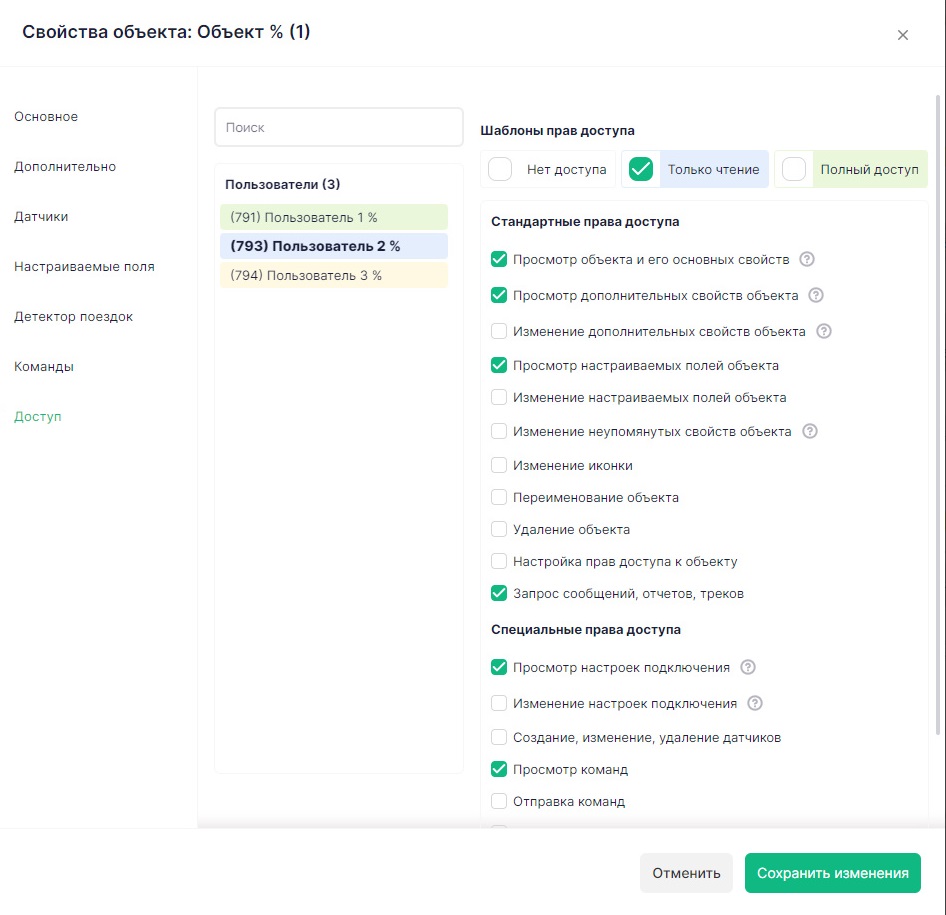Click help icon beside 'Просмотр дополнительных свойств объекта'
Screen dimensions: 946x915
tap(816, 295)
